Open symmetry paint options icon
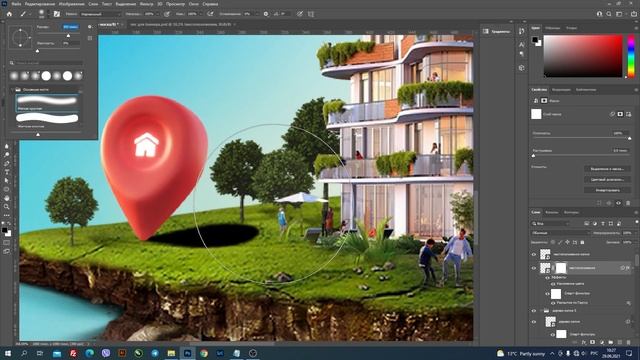Screen dimensions: 640x360 (311, 14)
